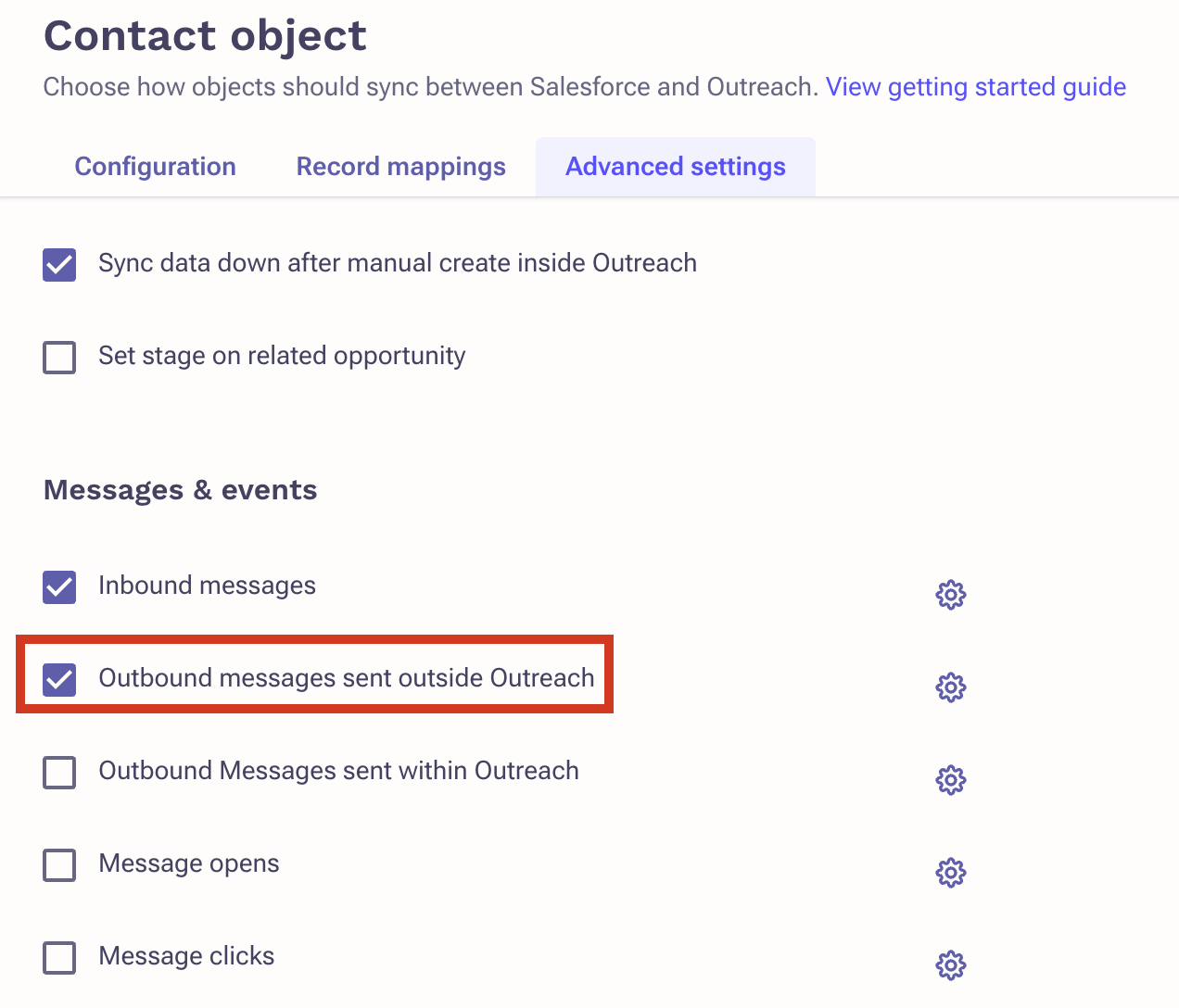Viewport: 1179px width, 1008px height.
Task: Enable the Message clicks checkbox
Action: 59,957
